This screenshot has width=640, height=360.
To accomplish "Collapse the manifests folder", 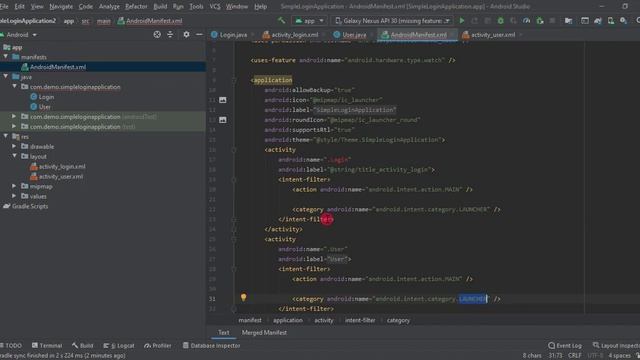I will 6,57.
